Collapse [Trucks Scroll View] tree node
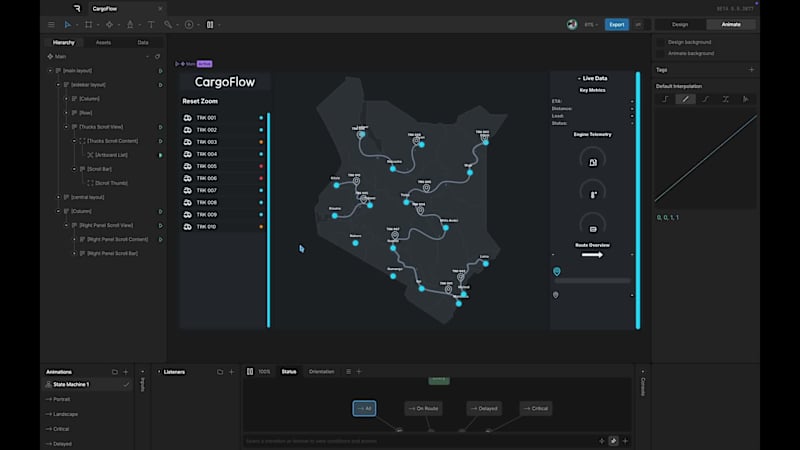The width and height of the screenshot is (800, 450). [66, 127]
